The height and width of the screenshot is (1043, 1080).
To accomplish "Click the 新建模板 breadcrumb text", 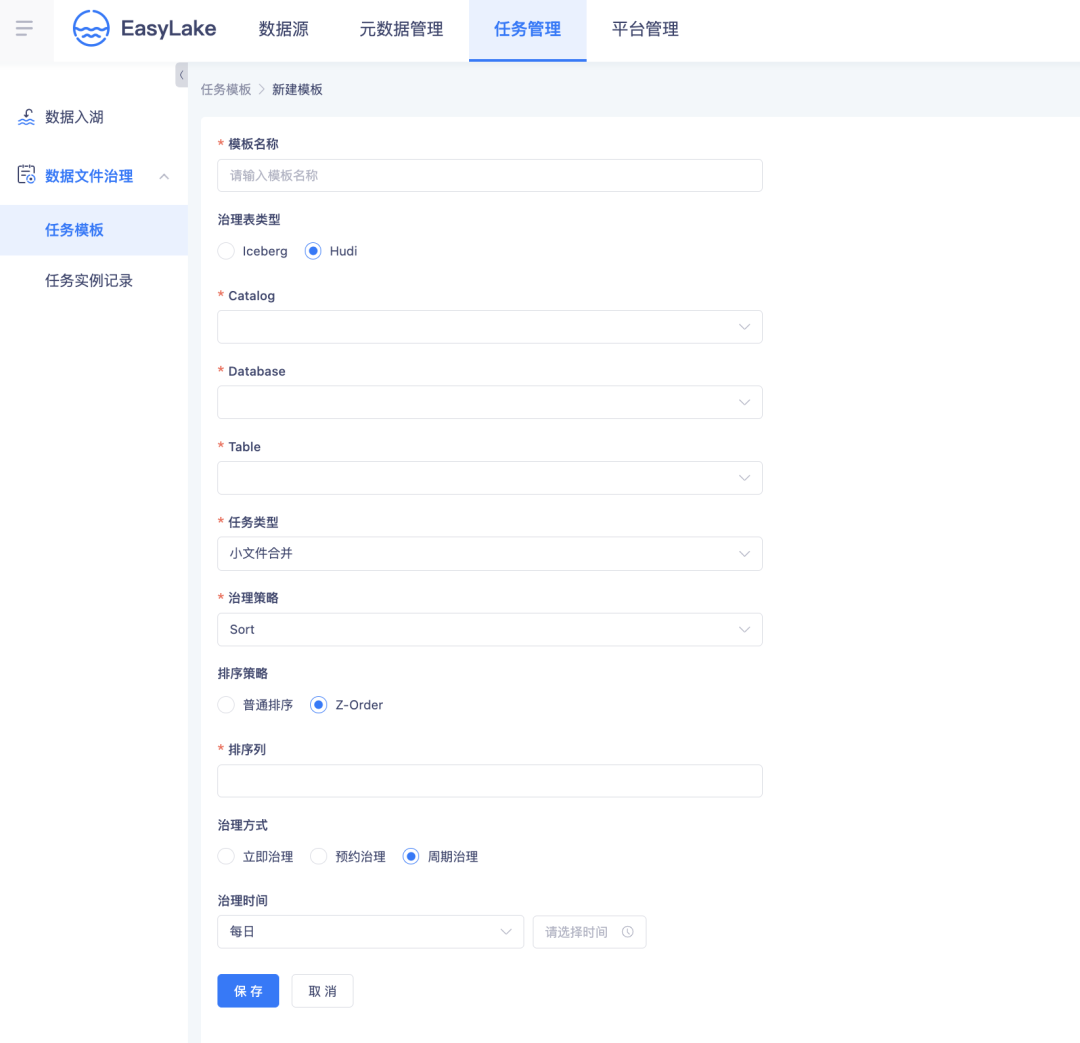I will click(298, 90).
